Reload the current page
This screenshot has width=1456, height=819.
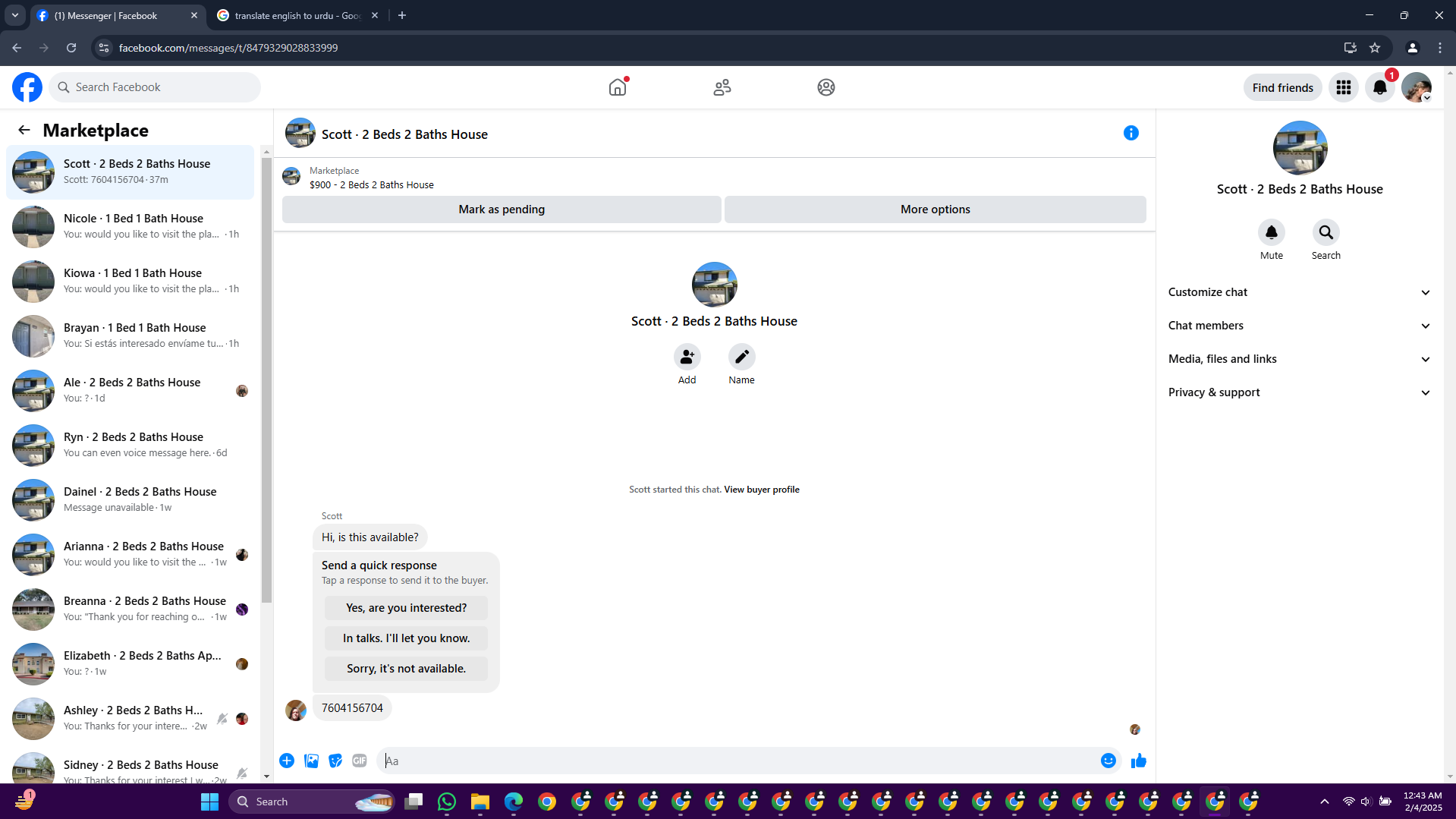click(x=71, y=48)
